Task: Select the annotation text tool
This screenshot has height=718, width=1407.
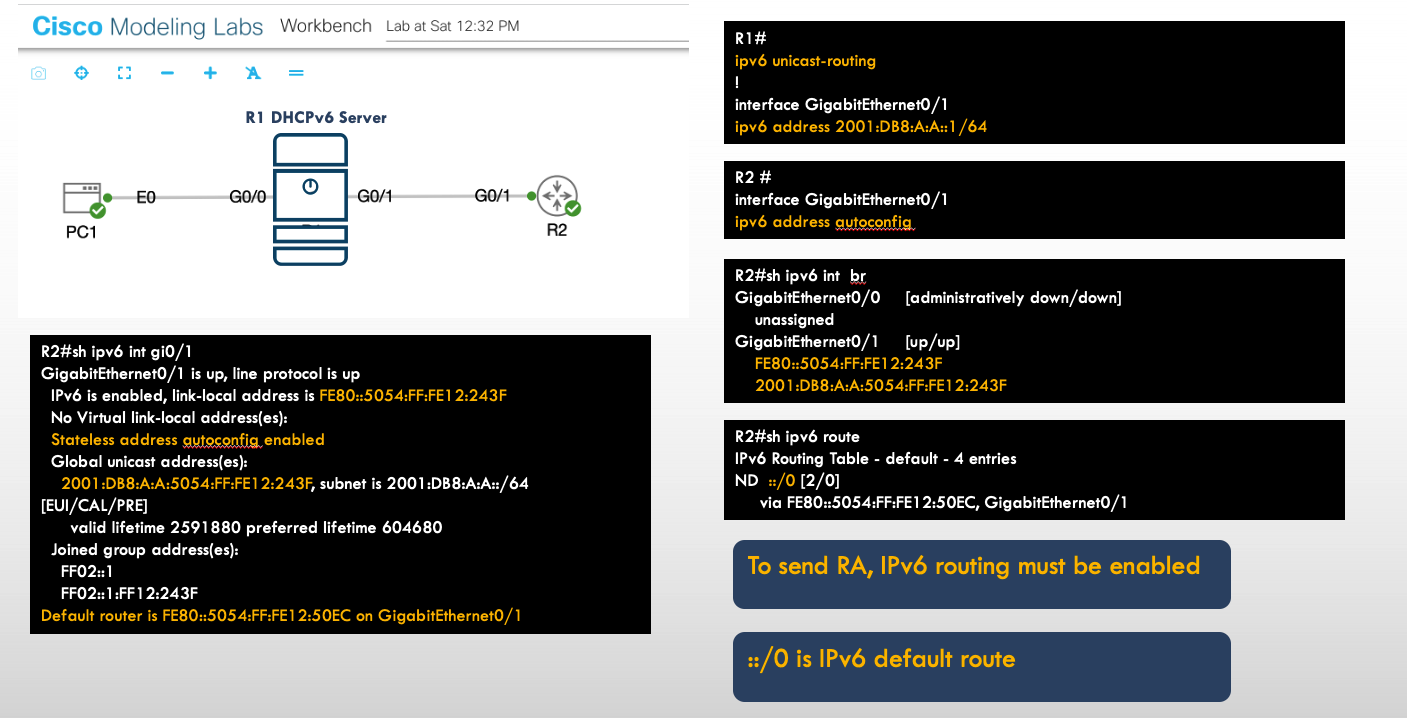Action: click(253, 72)
